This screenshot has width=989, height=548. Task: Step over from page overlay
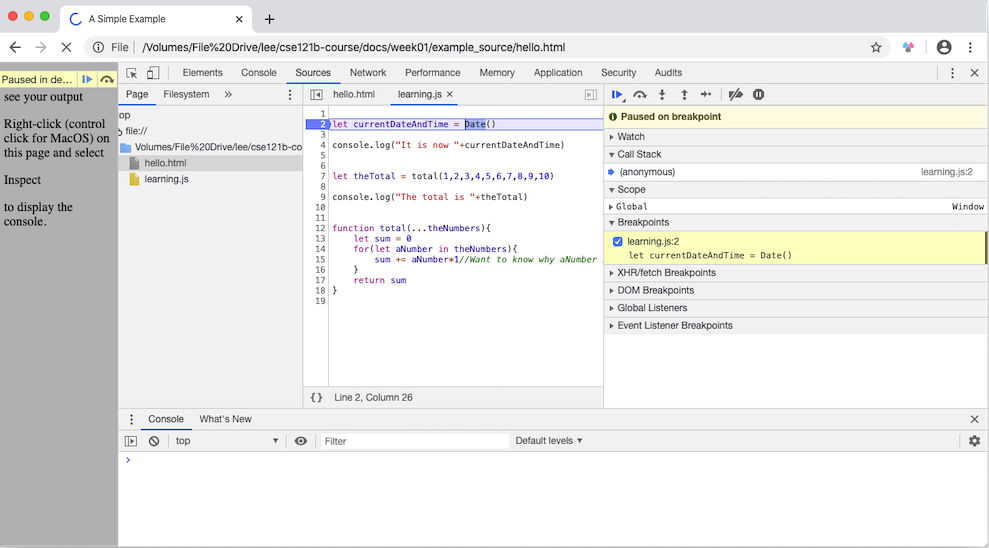[x=107, y=79]
